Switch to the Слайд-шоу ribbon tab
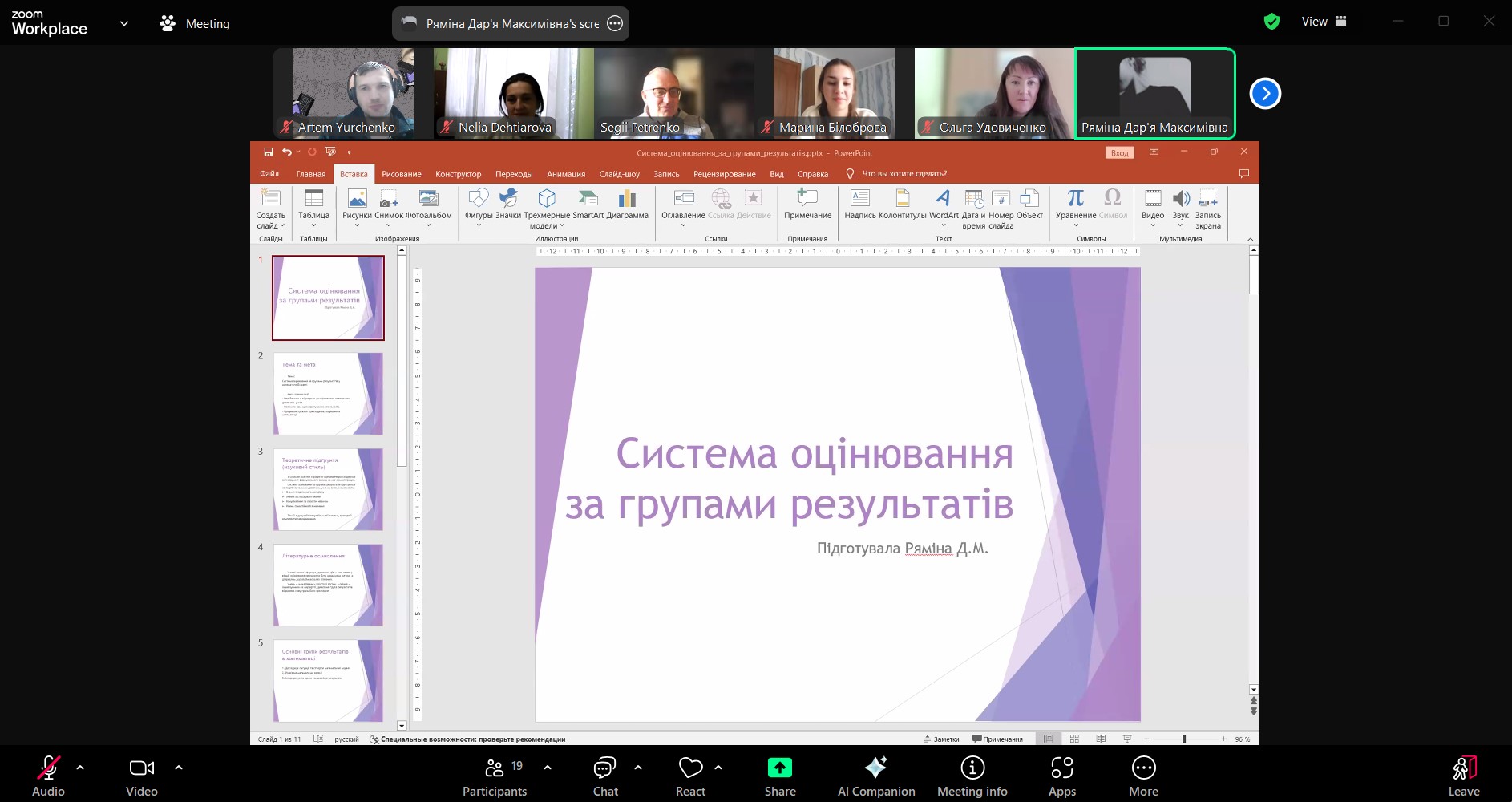This screenshot has width=1512, height=802. click(x=620, y=174)
